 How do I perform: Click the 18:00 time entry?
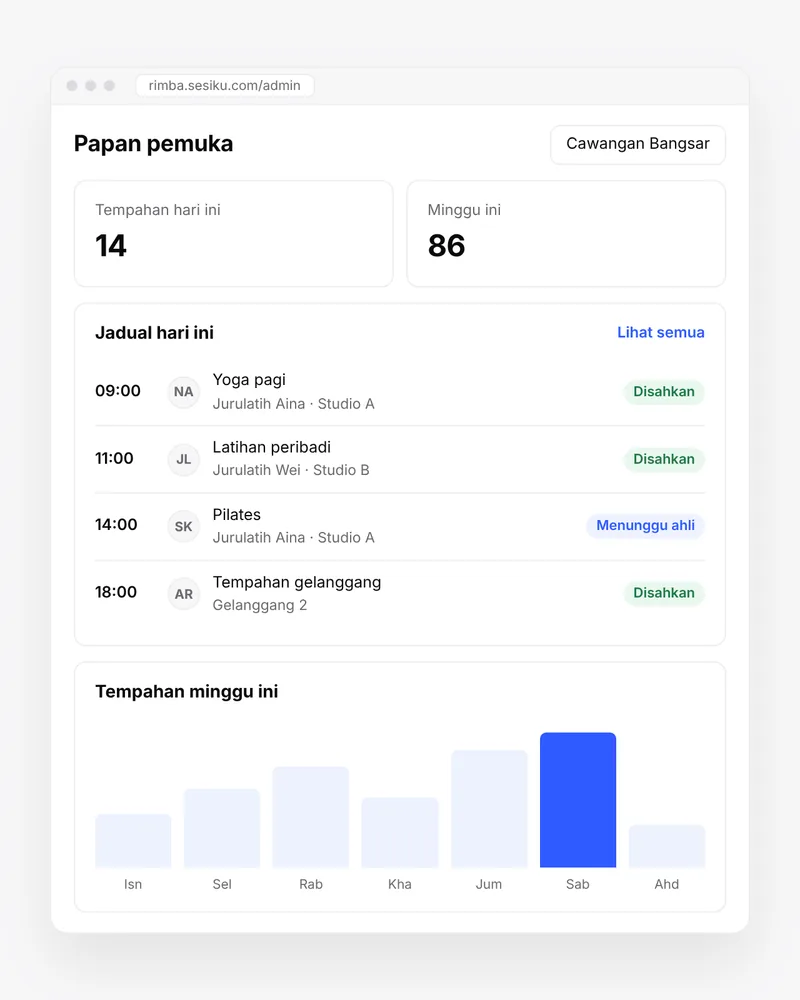116,592
